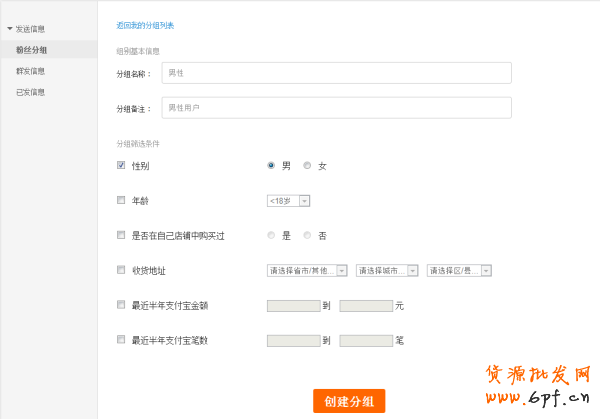Enable the 收货地址 filter checkbox
600x419 pixels.
click(x=121, y=270)
